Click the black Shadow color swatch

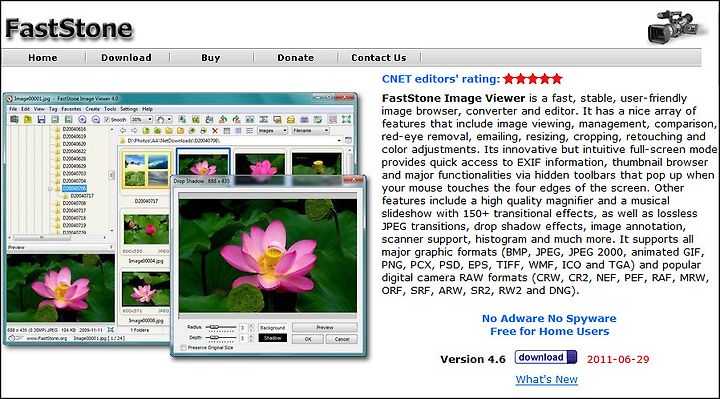click(272, 338)
